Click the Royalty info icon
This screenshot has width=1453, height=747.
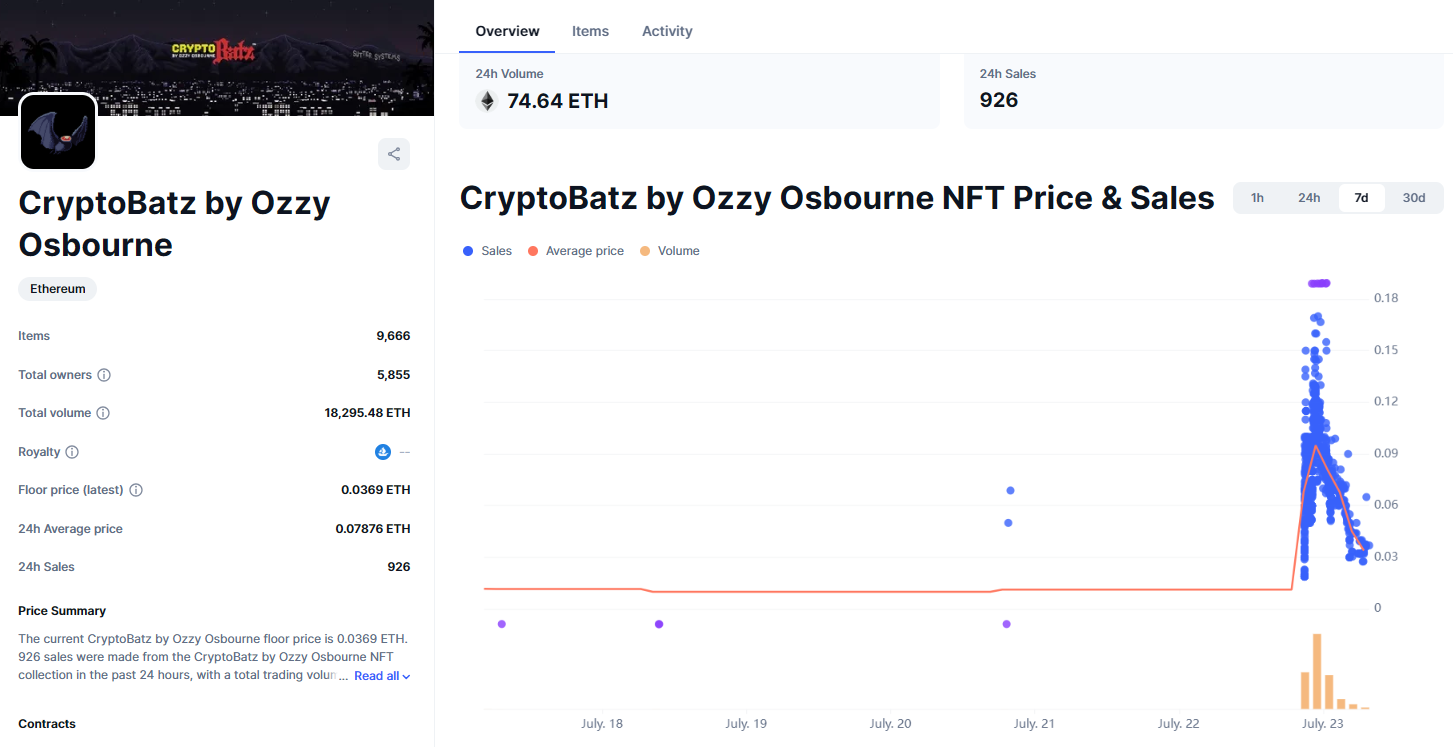(x=72, y=452)
